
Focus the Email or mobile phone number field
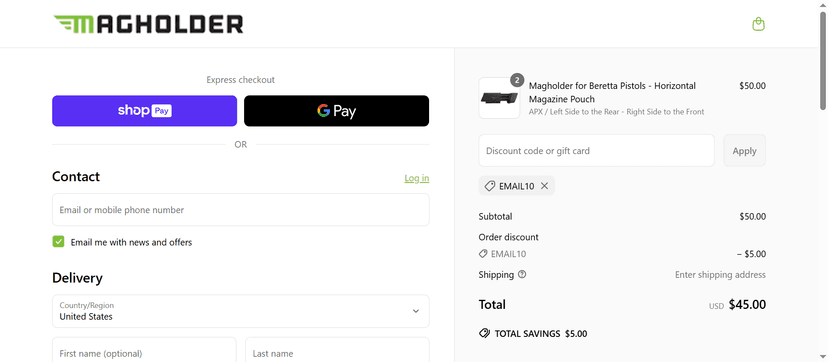pyautogui.click(x=241, y=209)
